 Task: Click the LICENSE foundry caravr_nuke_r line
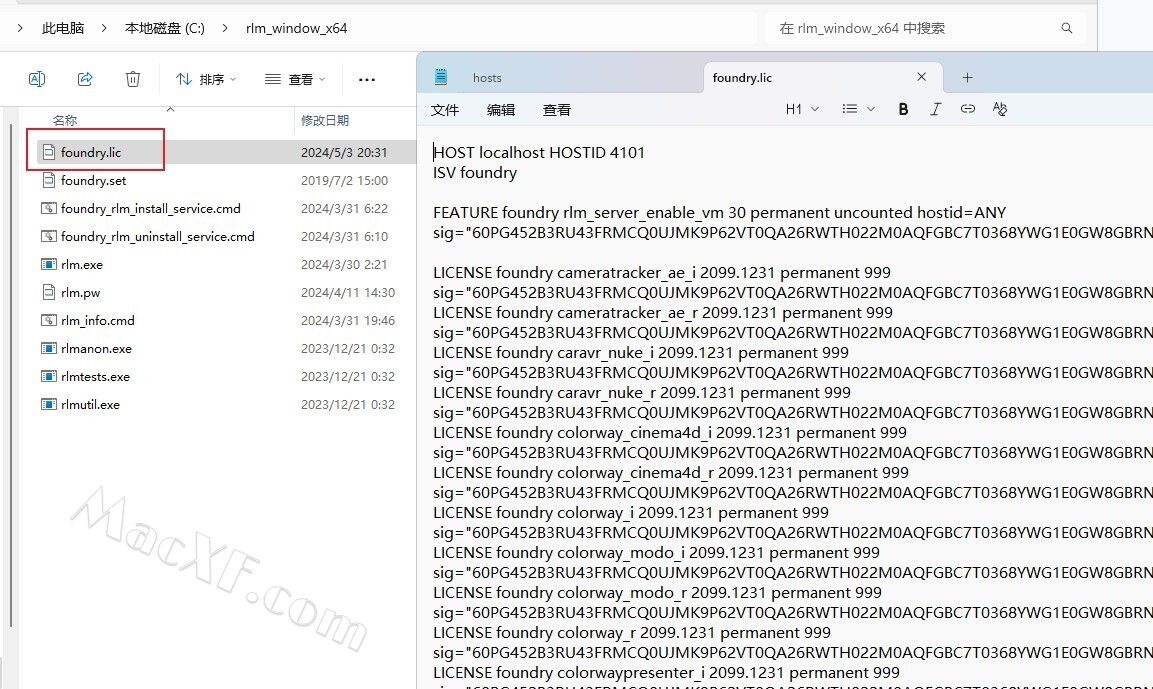(642, 393)
